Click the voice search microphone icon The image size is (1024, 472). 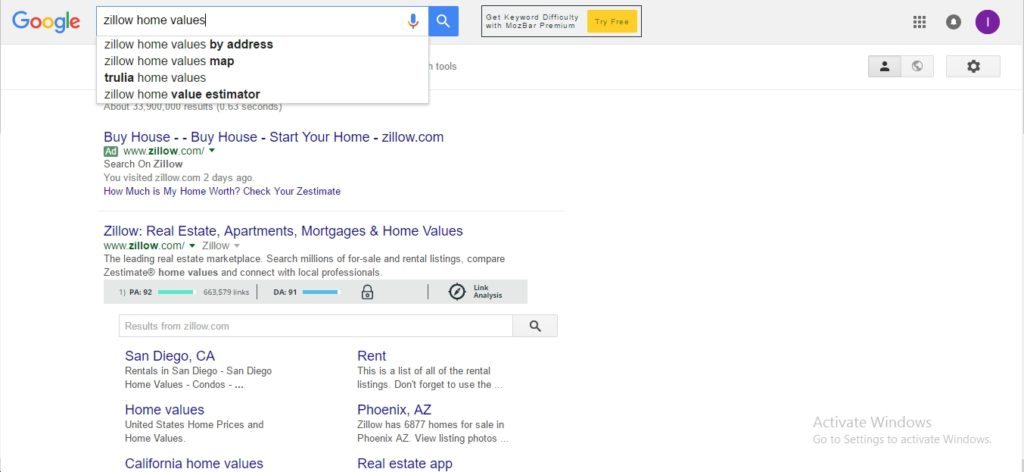pyautogui.click(x=413, y=21)
